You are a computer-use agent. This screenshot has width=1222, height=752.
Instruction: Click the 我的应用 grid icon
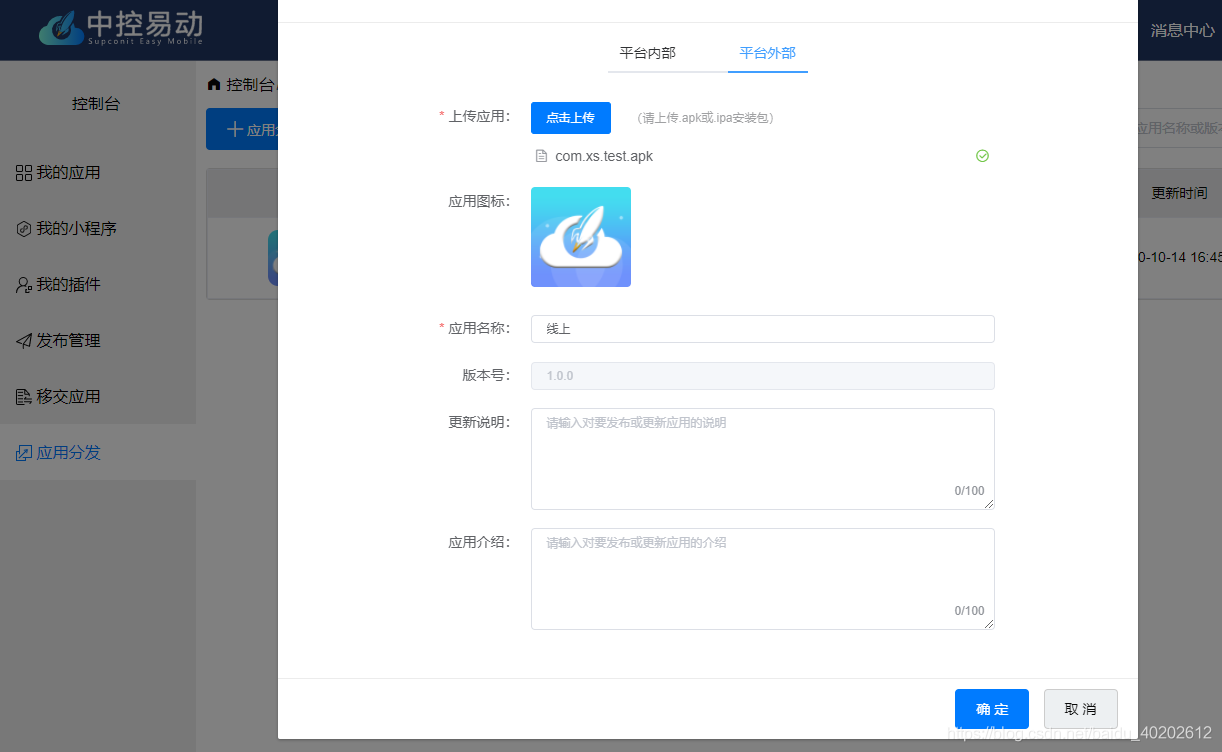click(x=24, y=173)
